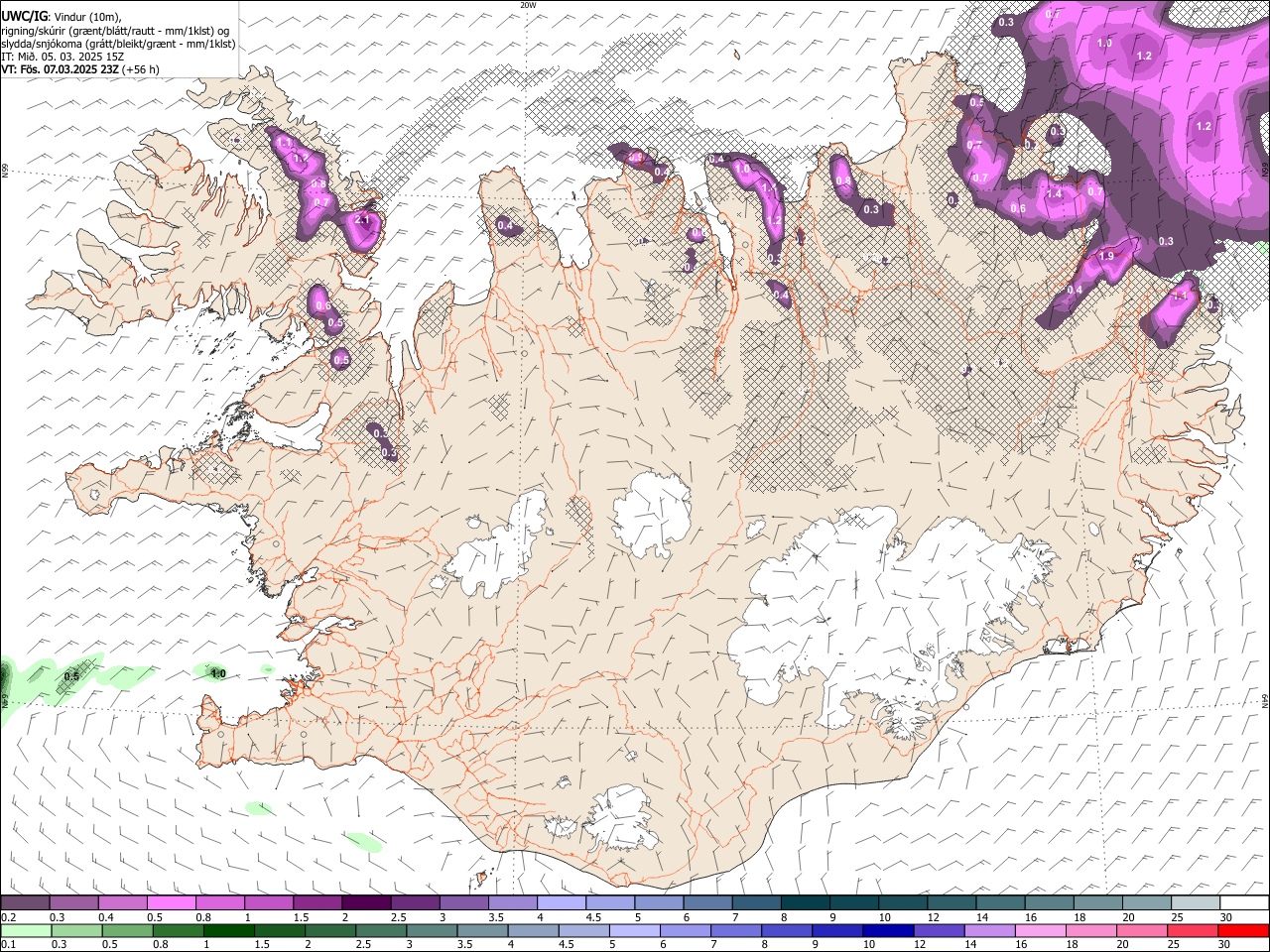
Task: Click the '(+56 h)' forecast offset text
Action: pos(142,69)
